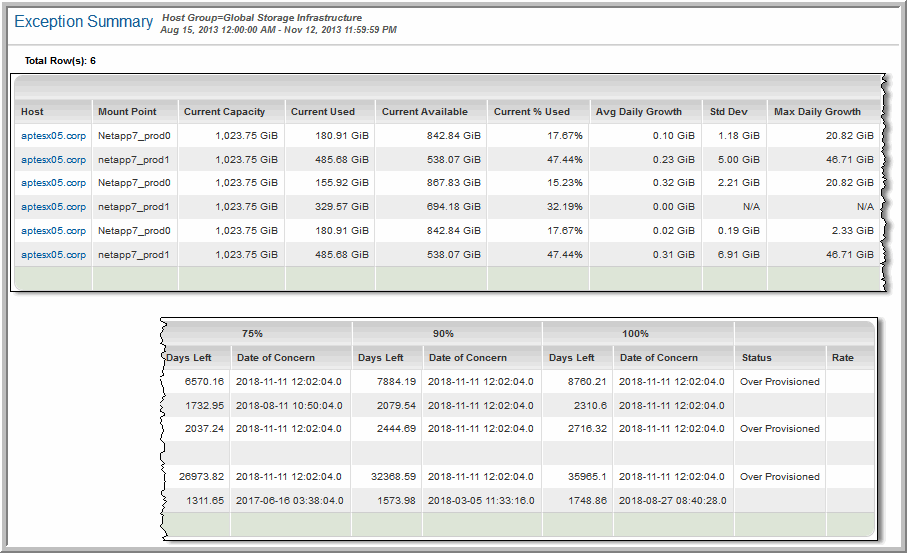Select the Status column header
Viewport: 907px width, 553px height.
[757, 357]
